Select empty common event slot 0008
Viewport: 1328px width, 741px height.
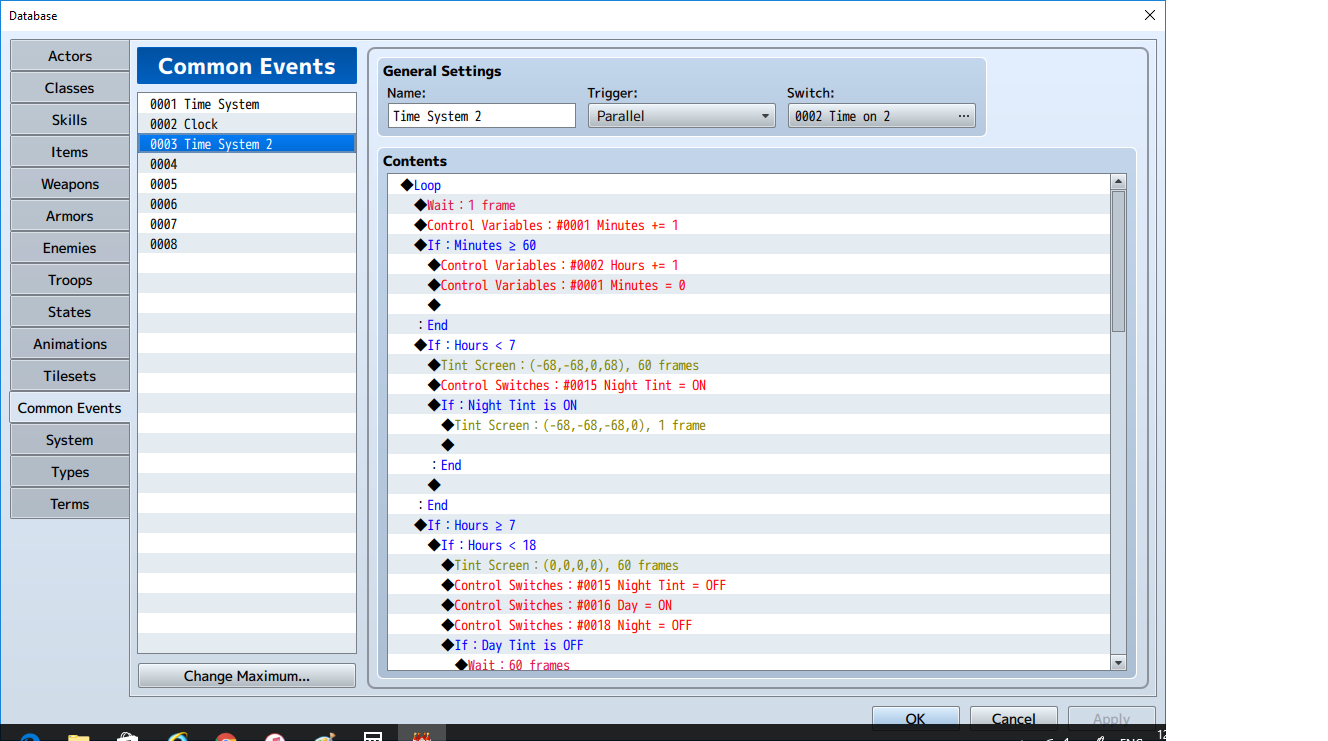[x=247, y=244]
